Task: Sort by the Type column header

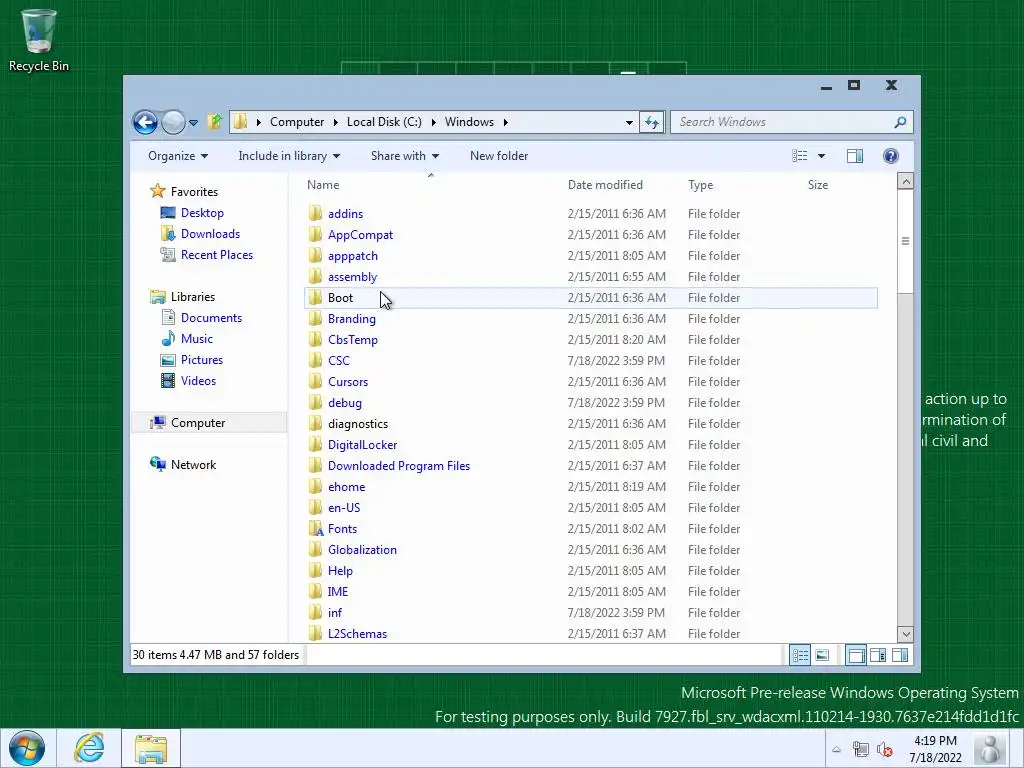Action: pos(701,185)
